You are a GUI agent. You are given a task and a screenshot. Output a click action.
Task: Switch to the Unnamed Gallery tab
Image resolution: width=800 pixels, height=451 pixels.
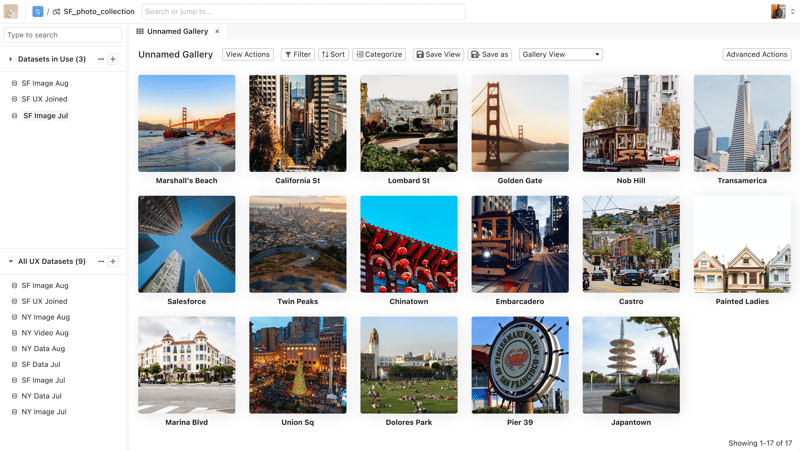pyautogui.click(x=177, y=32)
